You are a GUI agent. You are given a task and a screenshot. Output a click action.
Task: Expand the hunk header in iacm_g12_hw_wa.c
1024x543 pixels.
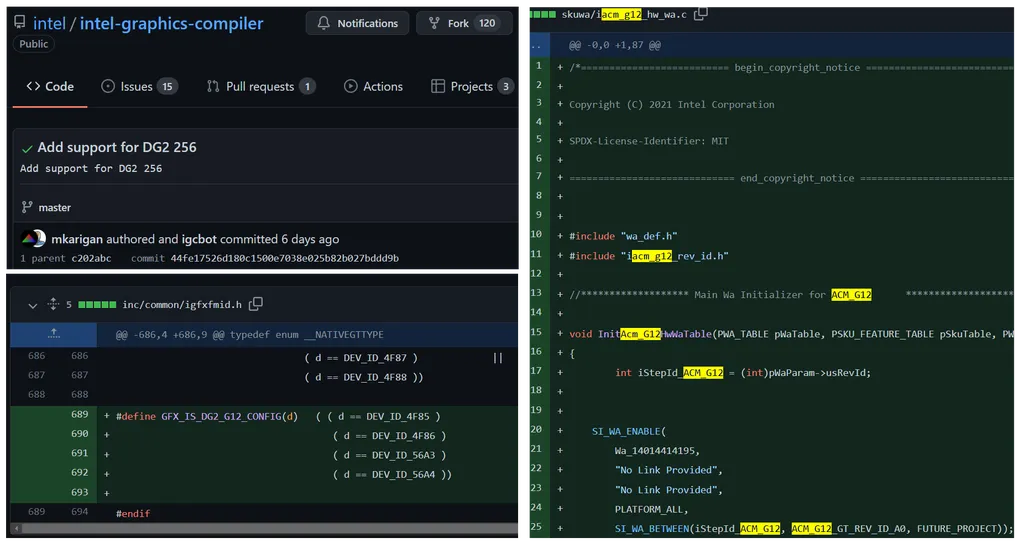pyautogui.click(x=537, y=45)
